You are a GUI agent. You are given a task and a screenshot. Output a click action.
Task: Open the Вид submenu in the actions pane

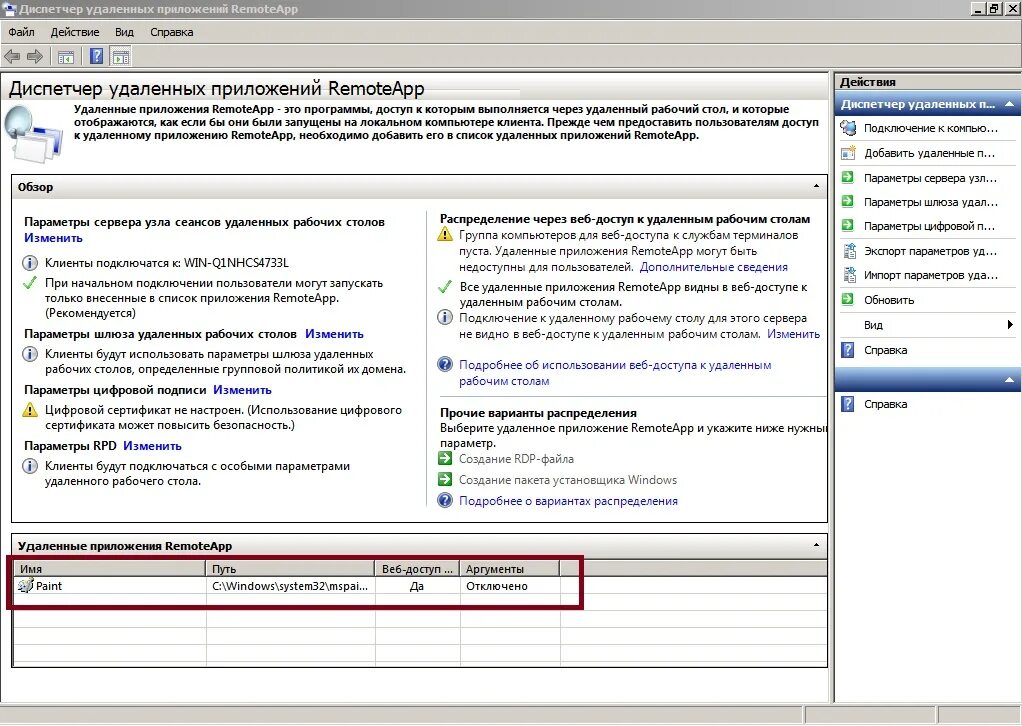[927, 325]
